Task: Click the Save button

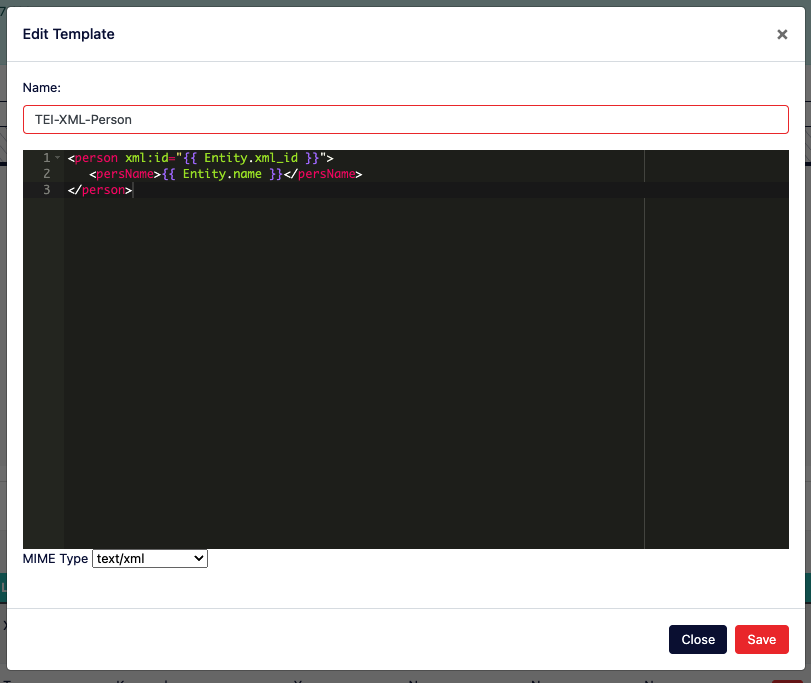Action: (x=761, y=640)
